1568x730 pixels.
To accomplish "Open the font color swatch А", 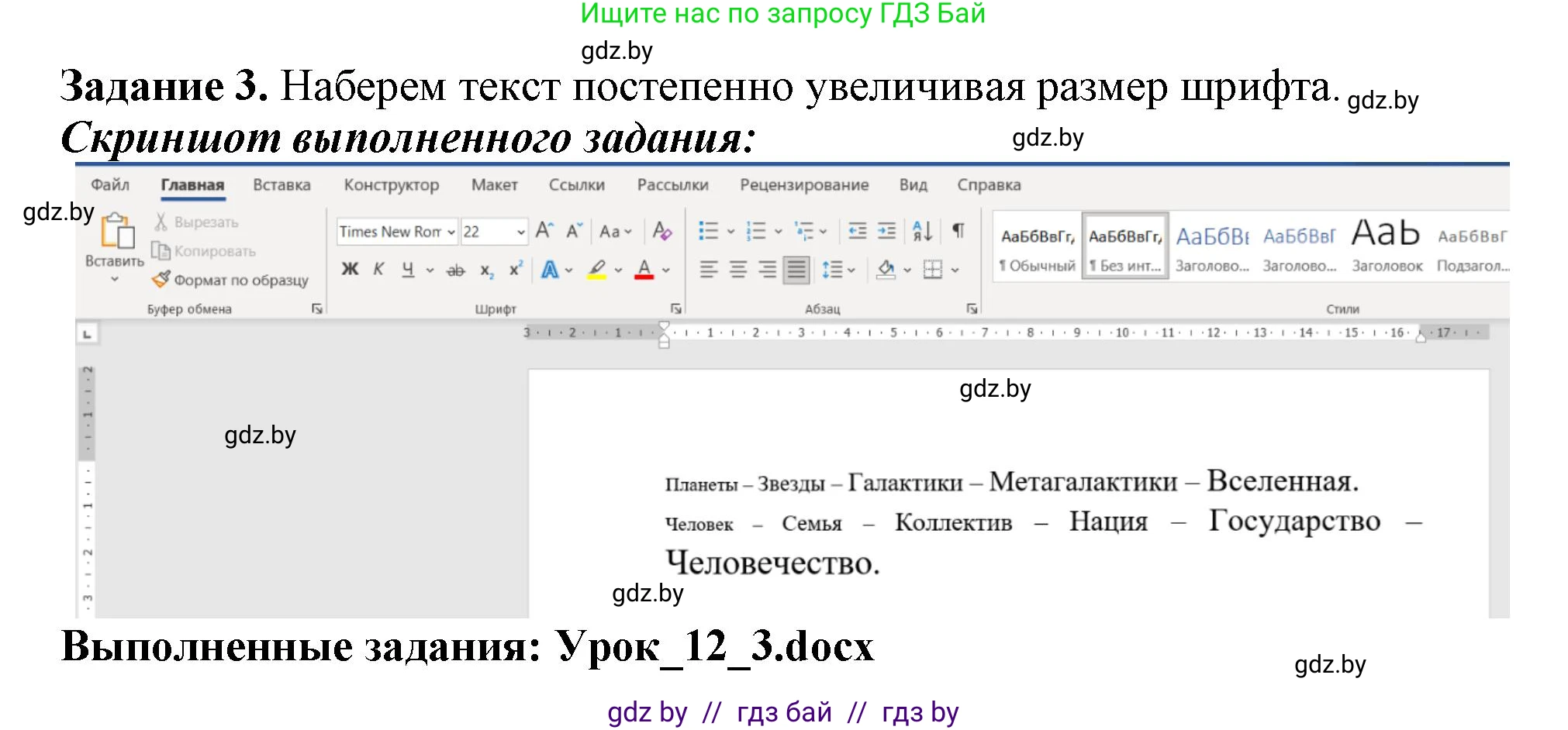I will coord(644,270).
